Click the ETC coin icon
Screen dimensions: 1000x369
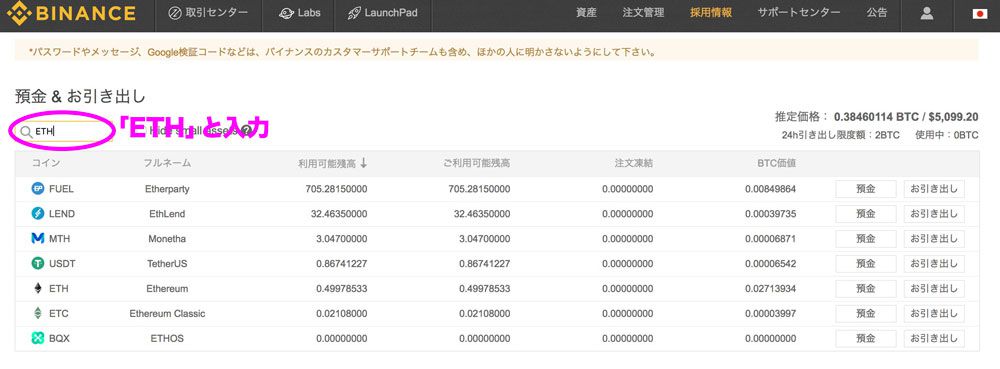[38, 314]
